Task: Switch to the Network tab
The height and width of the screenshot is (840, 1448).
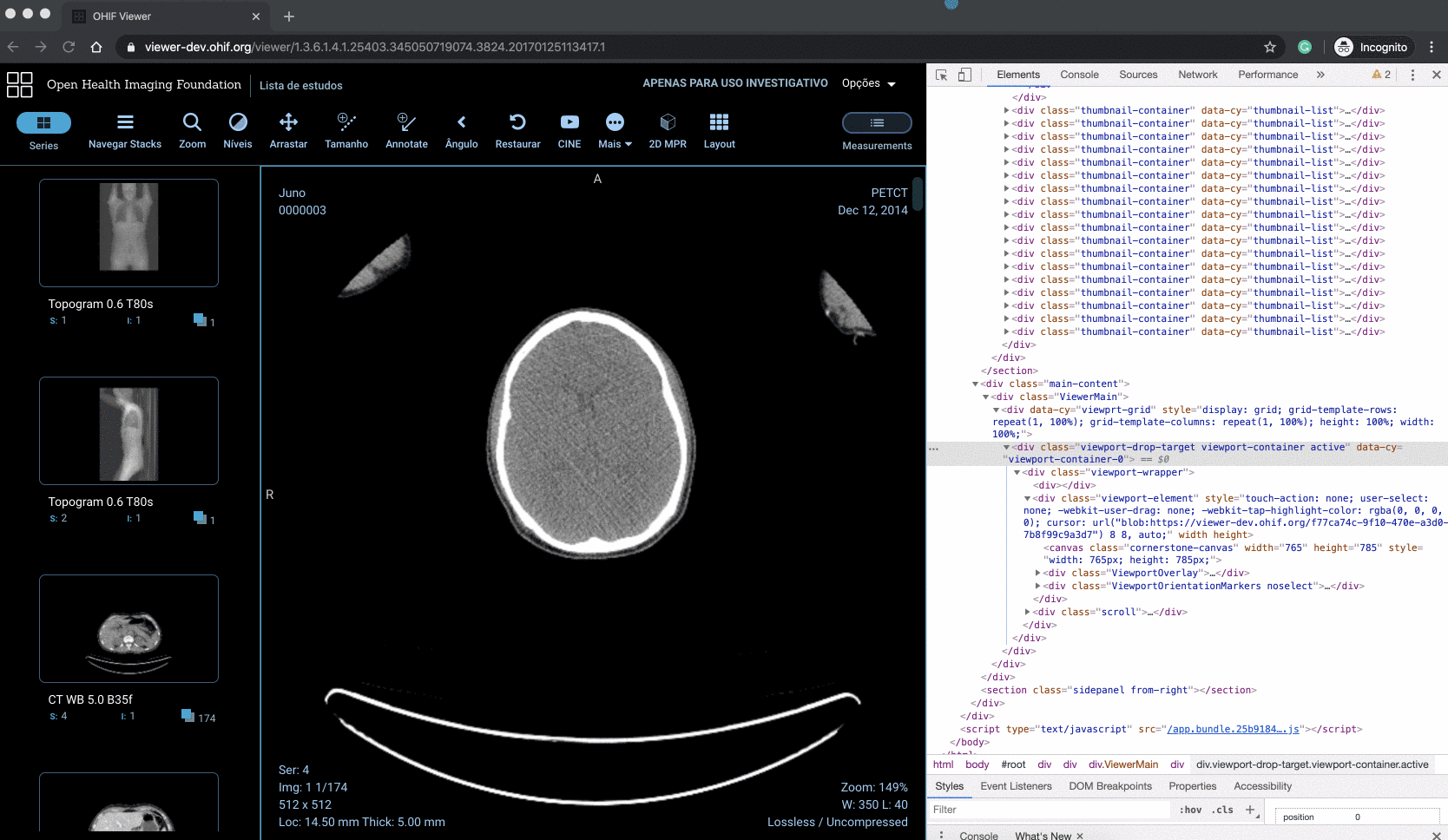Action: click(x=1198, y=75)
